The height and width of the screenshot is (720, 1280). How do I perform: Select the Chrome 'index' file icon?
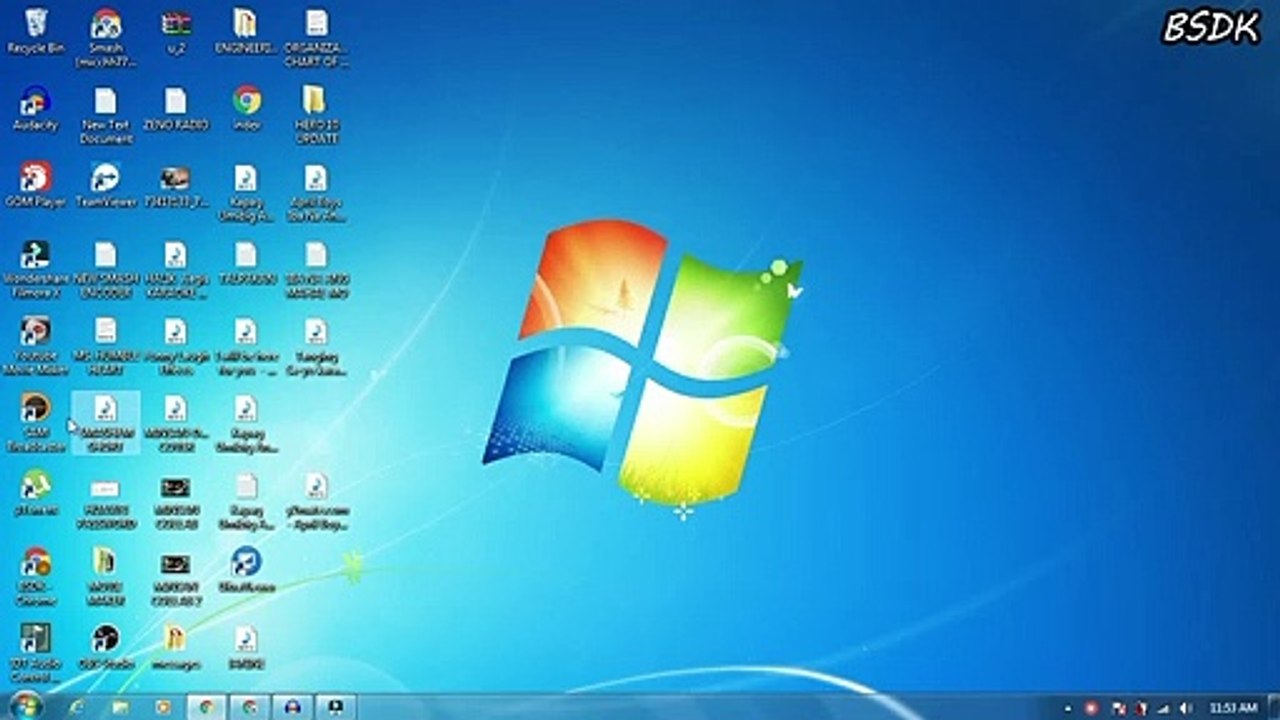[x=246, y=108]
